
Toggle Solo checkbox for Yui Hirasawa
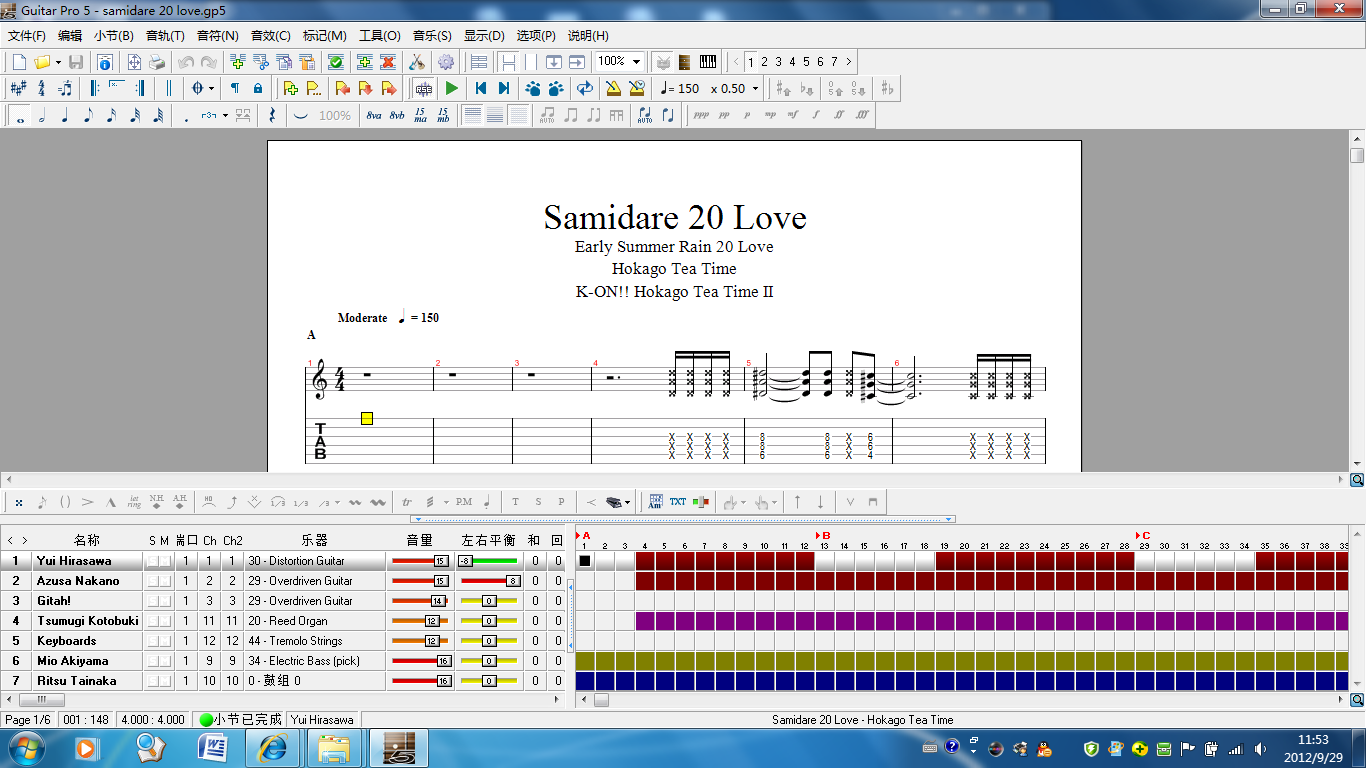pyautogui.click(x=153, y=561)
